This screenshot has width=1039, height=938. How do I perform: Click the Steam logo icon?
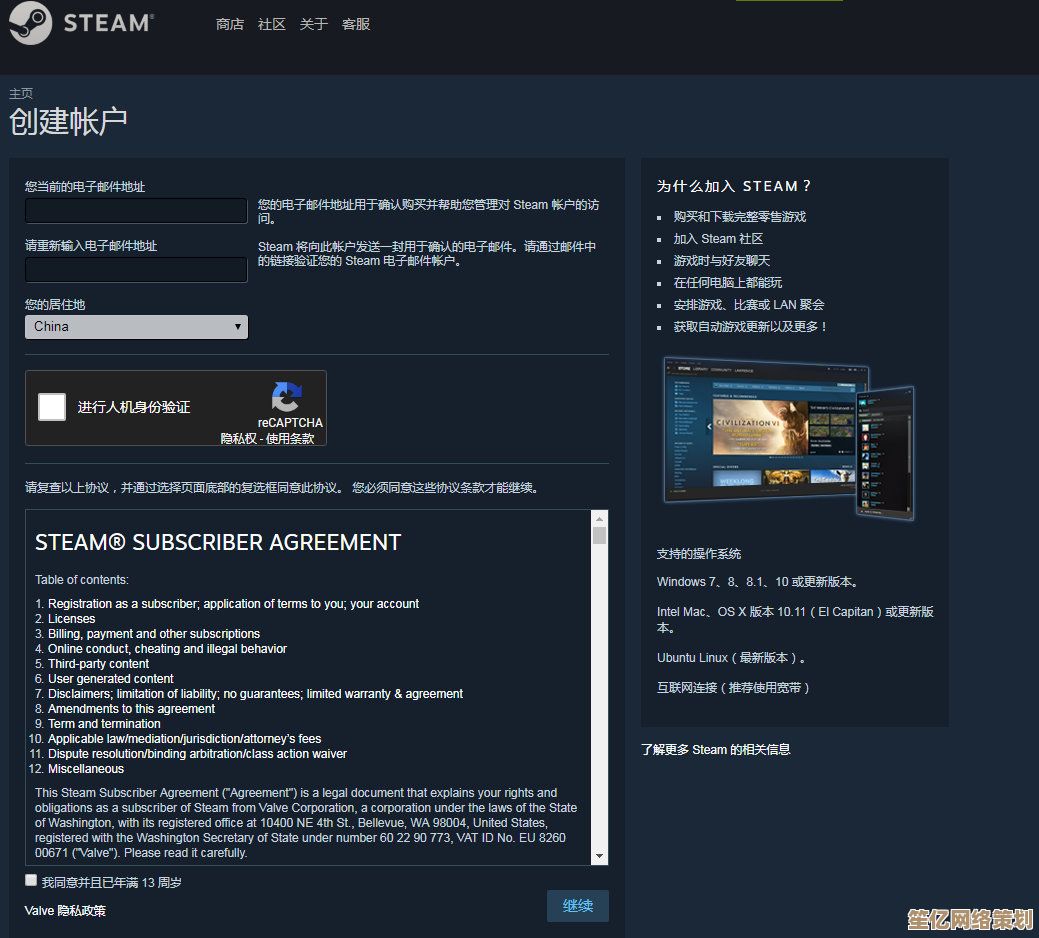click(x=30, y=23)
